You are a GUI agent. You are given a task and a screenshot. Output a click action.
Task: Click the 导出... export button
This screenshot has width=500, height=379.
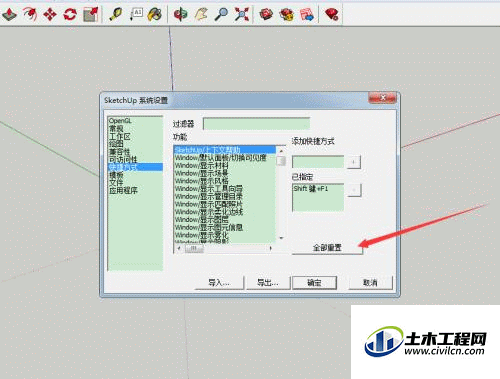pos(268,283)
